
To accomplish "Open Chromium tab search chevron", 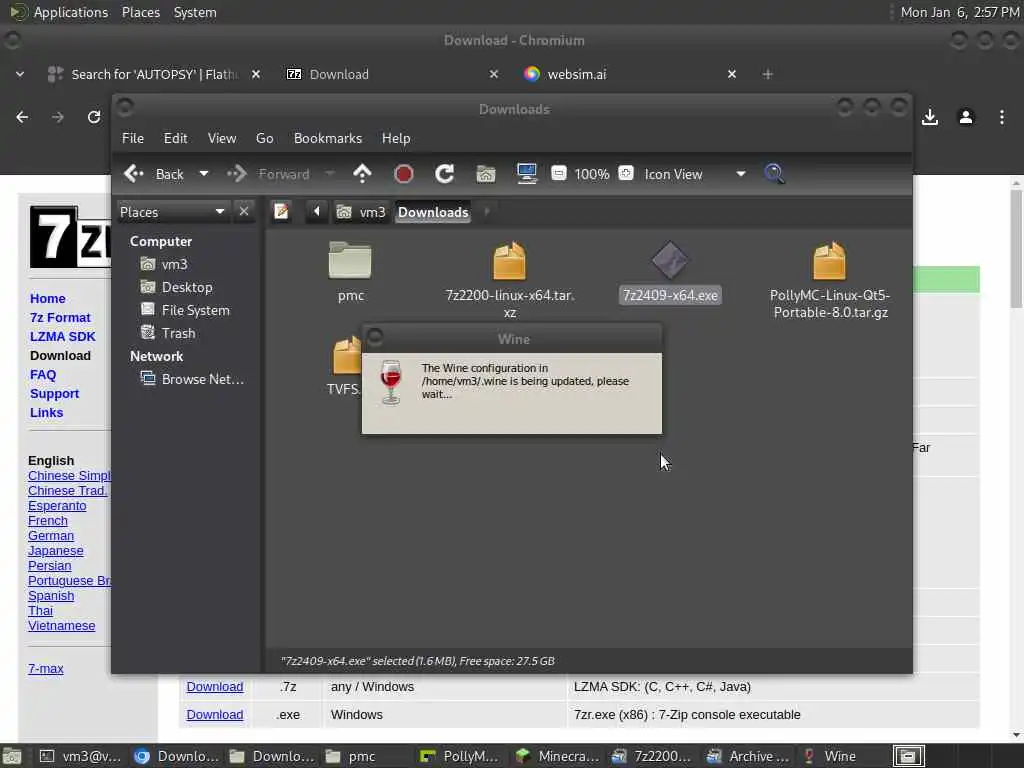I will (x=20, y=74).
